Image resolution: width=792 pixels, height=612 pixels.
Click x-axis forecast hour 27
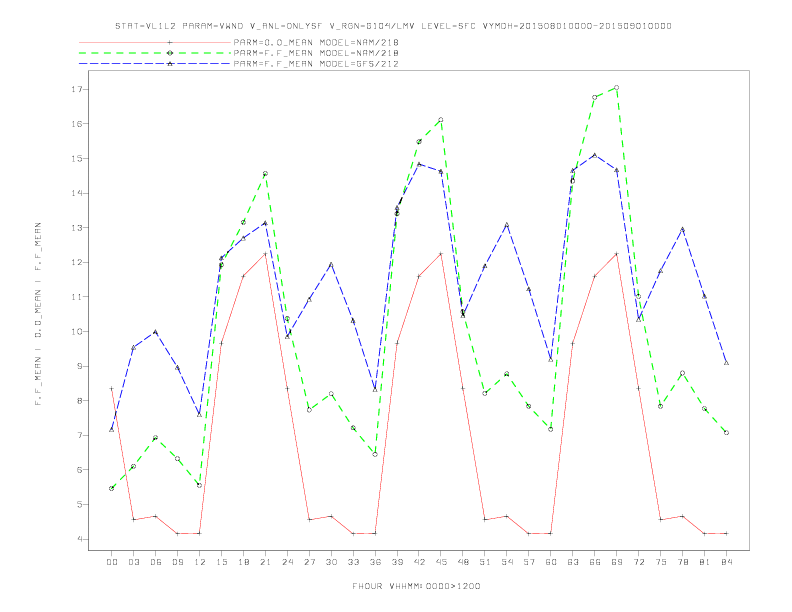pyautogui.click(x=309, y=562)
